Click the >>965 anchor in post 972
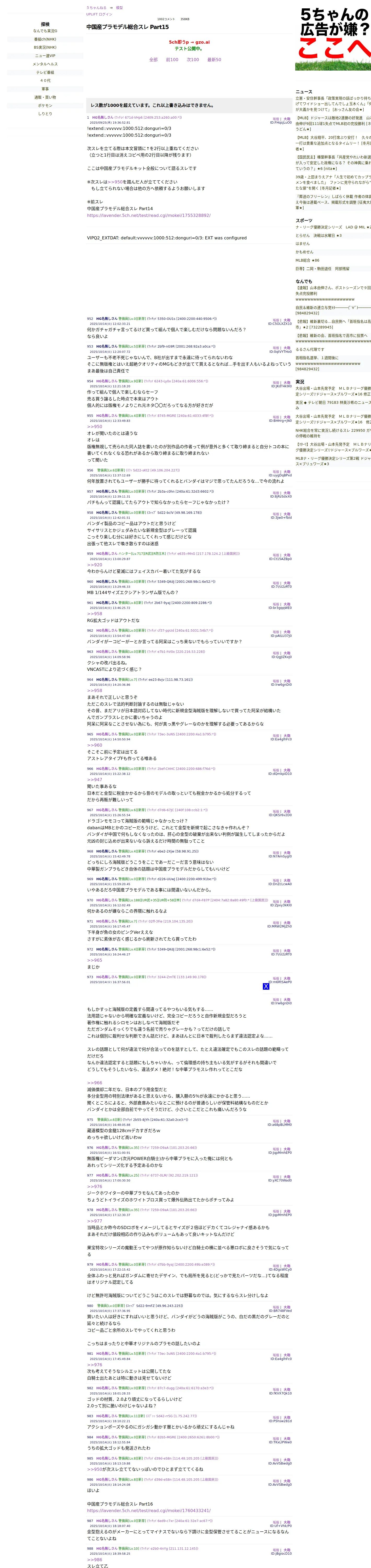 click(x=94, y=960)
